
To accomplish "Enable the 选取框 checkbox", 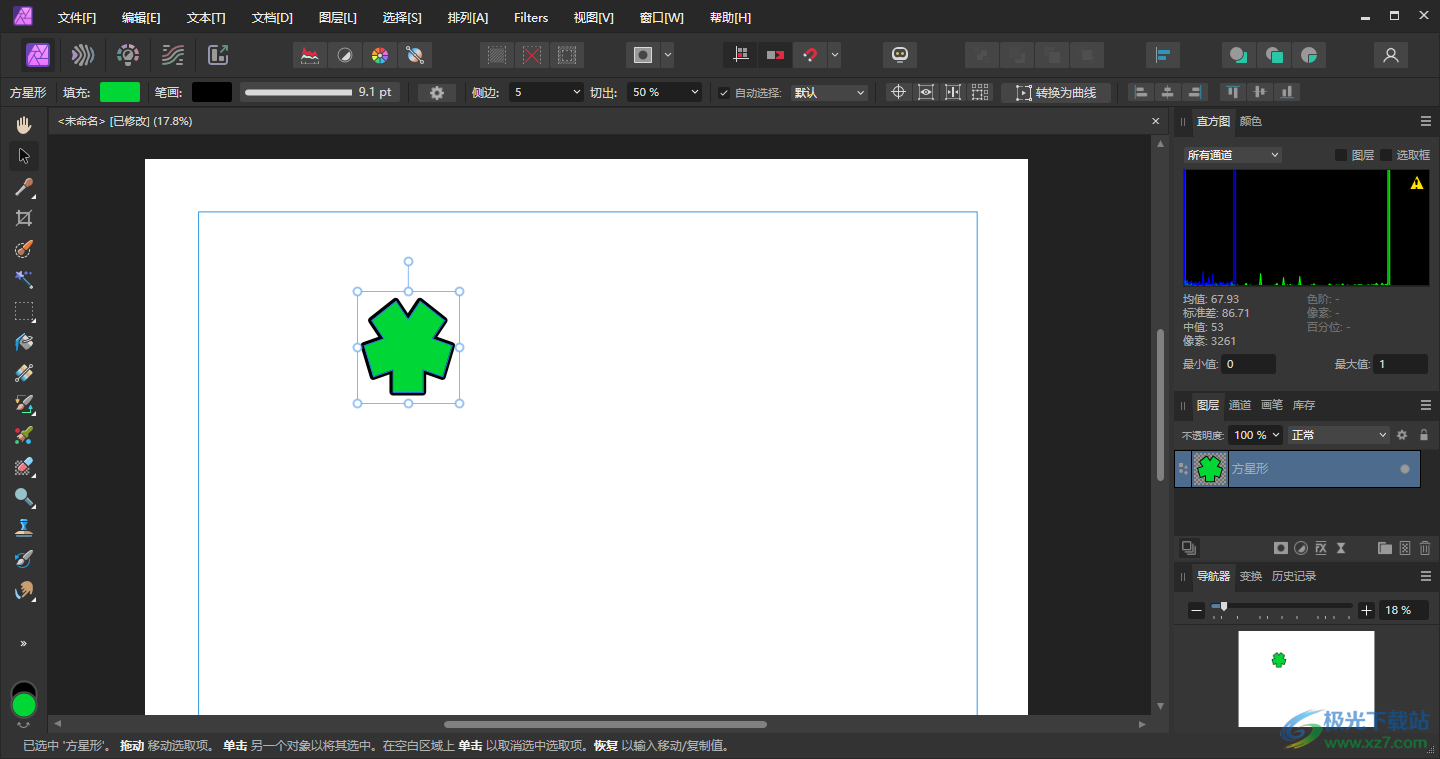I will click(1386, 155).
